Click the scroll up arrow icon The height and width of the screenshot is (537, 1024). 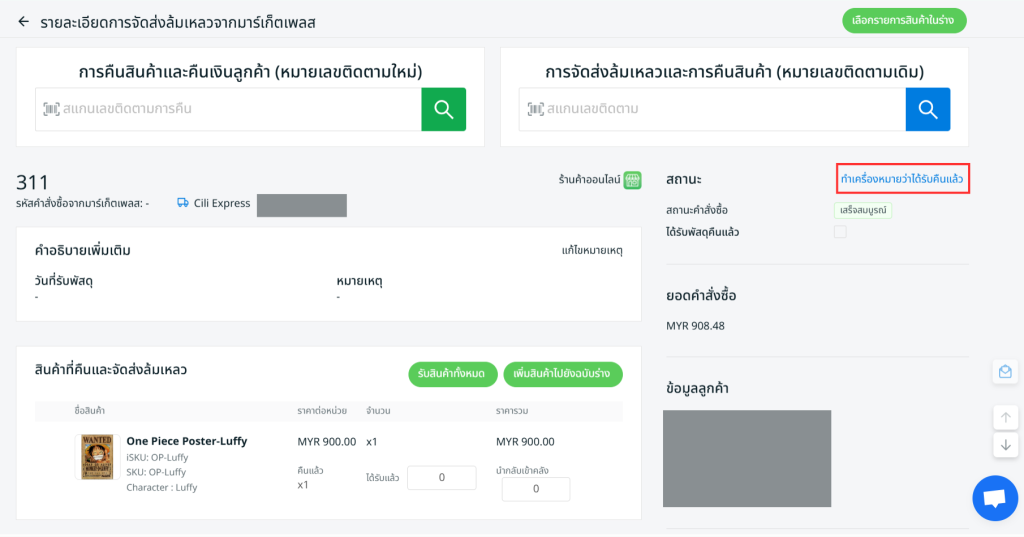click(x=1005, y=417)
